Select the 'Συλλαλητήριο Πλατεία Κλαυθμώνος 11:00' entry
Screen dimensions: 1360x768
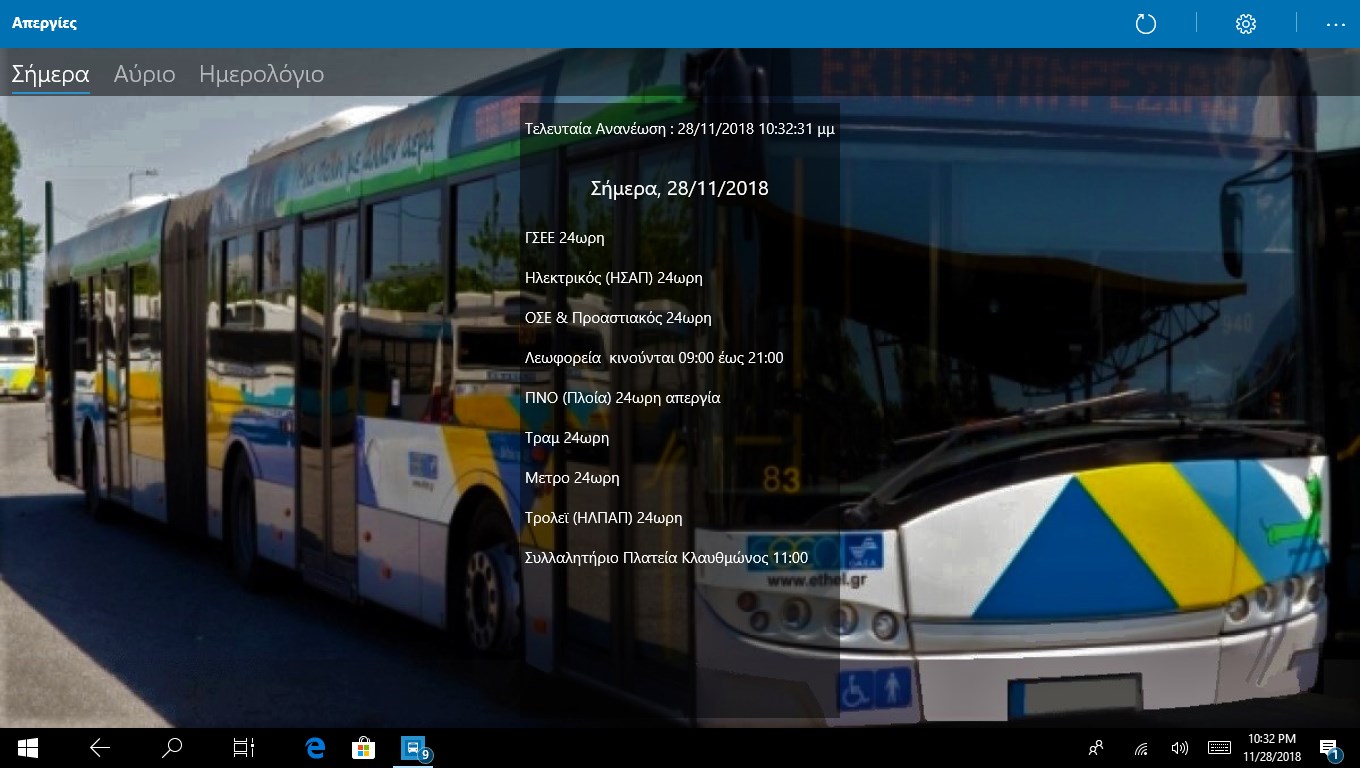point(666,558)
